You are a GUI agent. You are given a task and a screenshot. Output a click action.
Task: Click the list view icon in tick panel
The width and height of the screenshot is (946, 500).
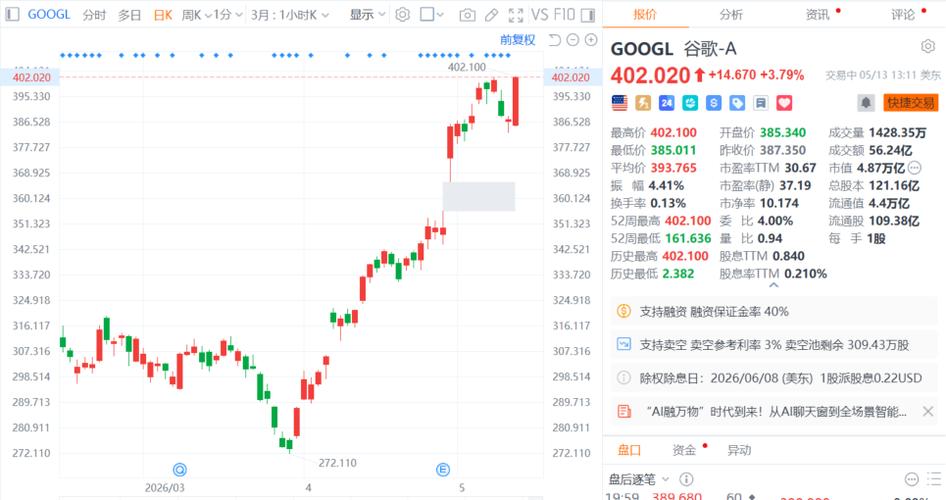[x=935, y=479]
